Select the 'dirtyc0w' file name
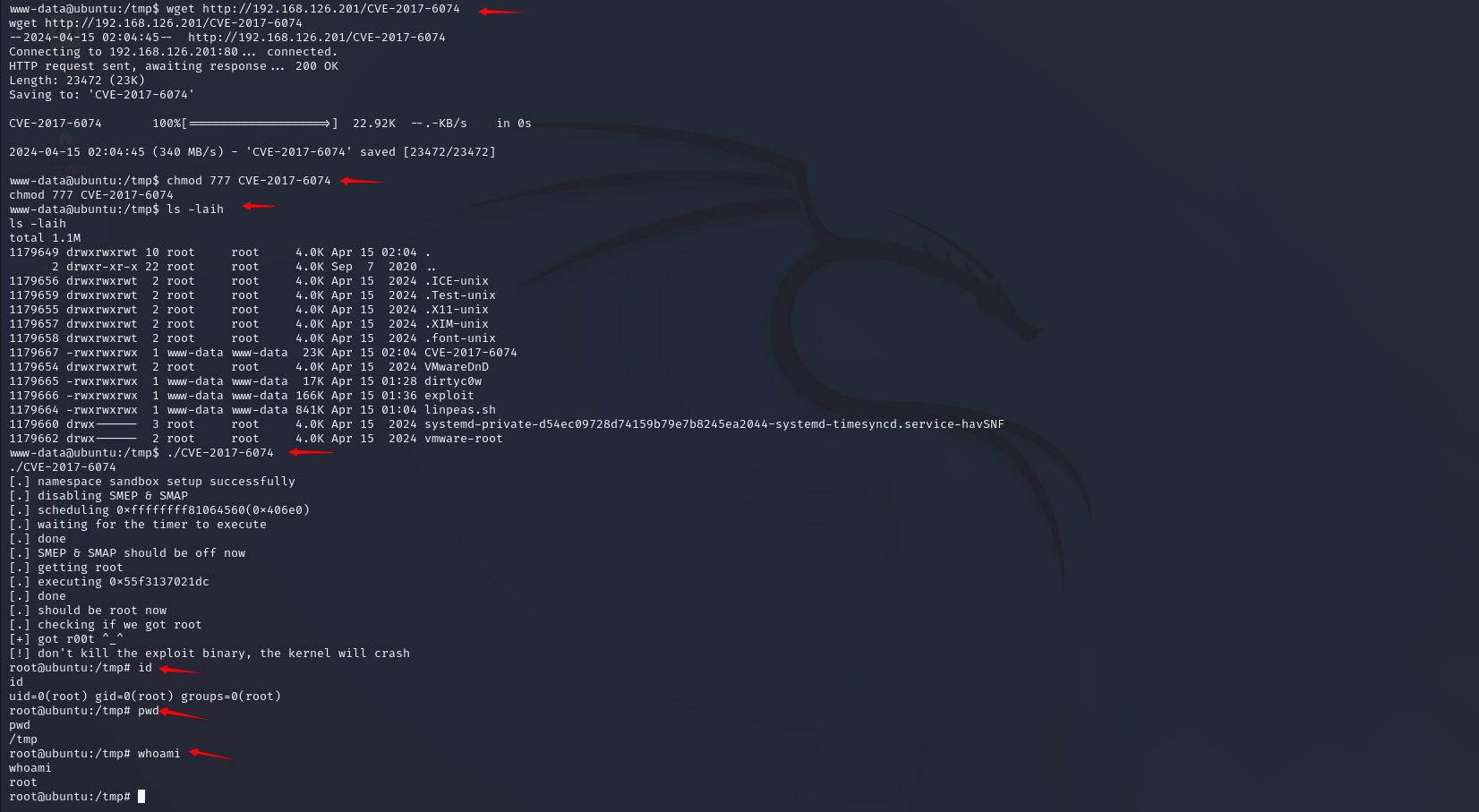This screenshot has width=1479, height=812. 453,381
